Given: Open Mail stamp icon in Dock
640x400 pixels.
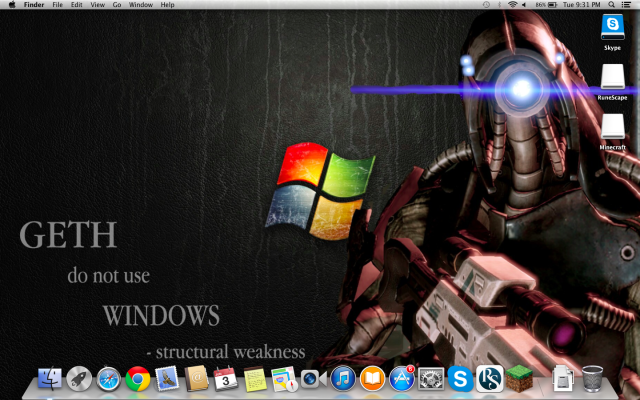Looking at the screenshot, I should pyautogui.click(x=167, y=378).
